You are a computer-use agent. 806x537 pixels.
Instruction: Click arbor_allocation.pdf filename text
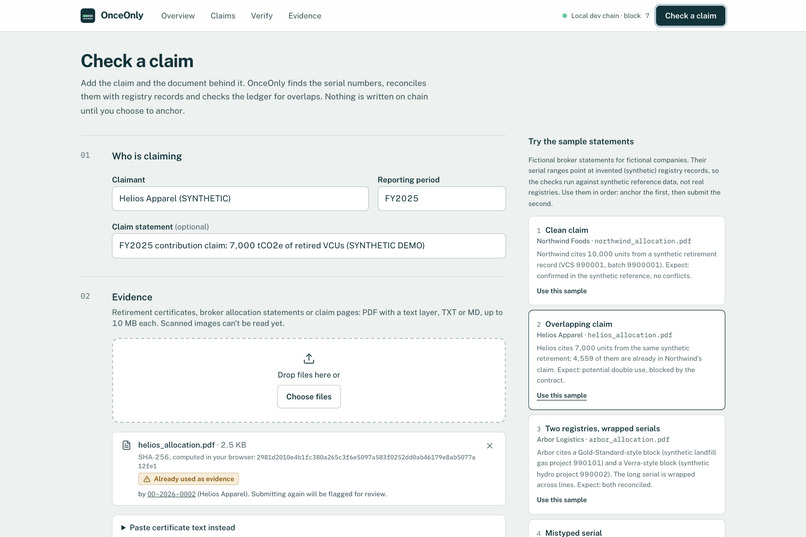pos(629,439)
